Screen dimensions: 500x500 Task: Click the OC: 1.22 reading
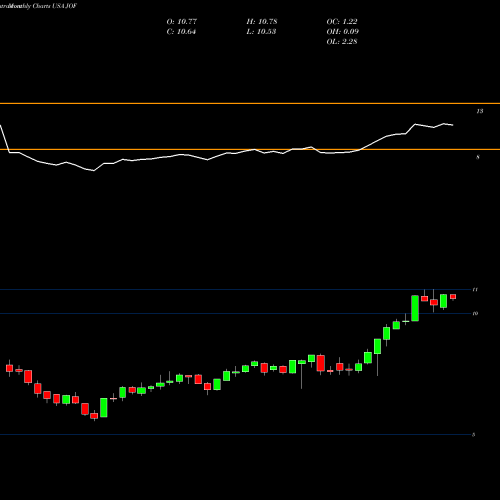pyautogui.click(x=342, y=22)
